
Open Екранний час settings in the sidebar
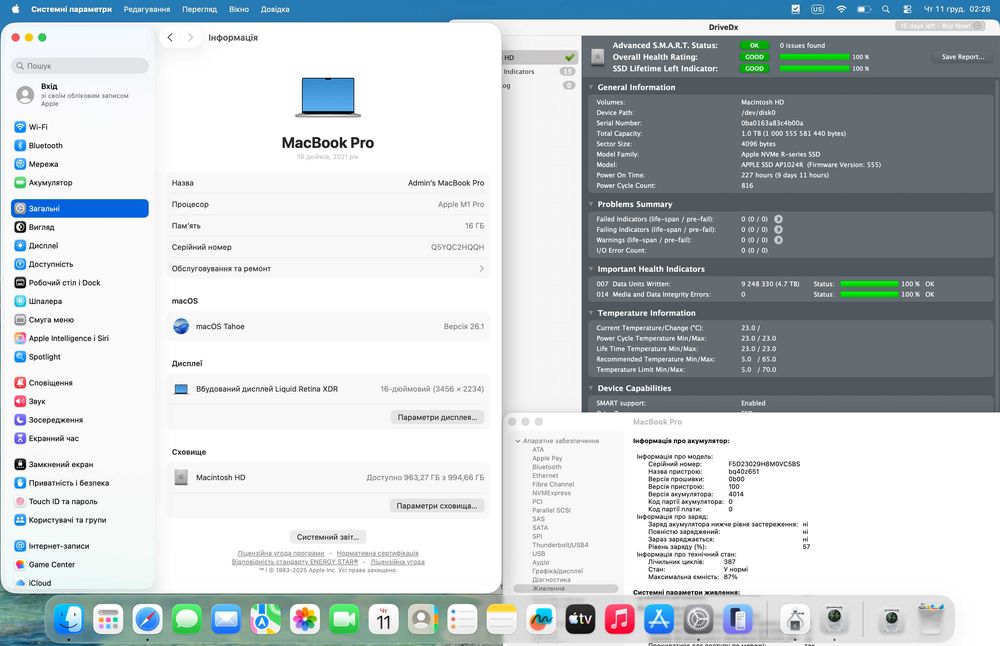click(80, 438)
